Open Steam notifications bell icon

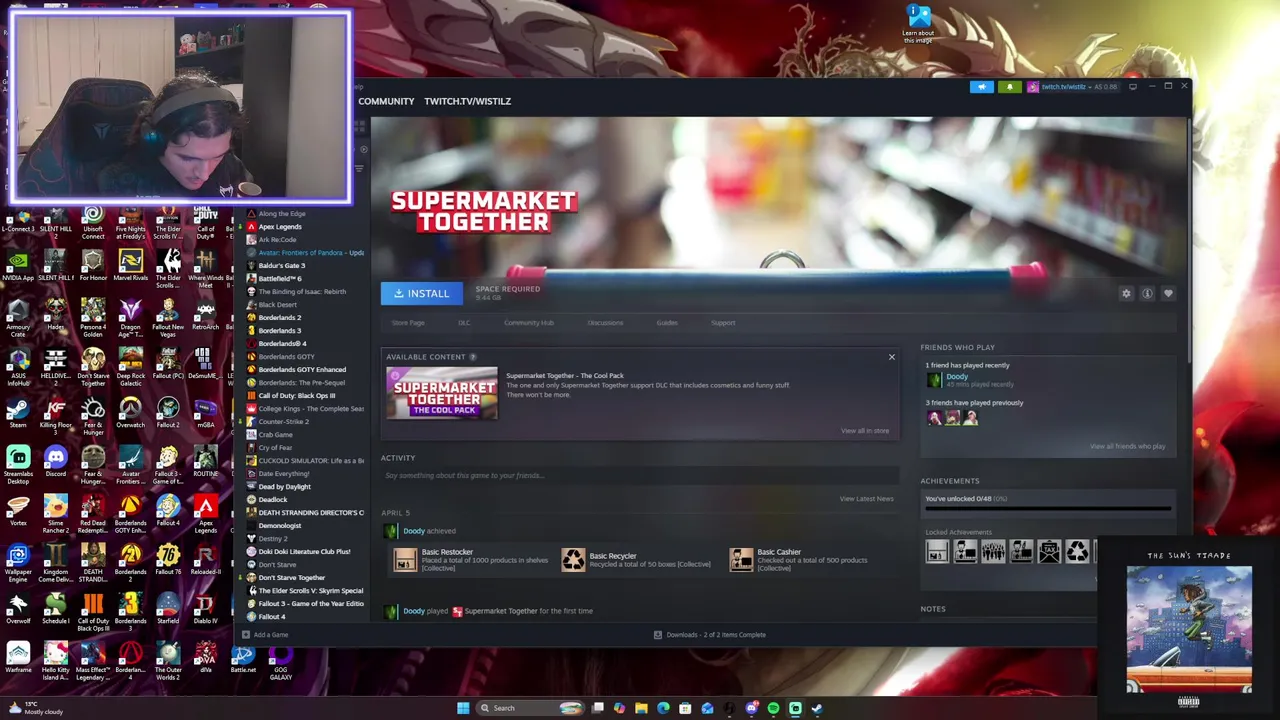[x=1009, y=87]
